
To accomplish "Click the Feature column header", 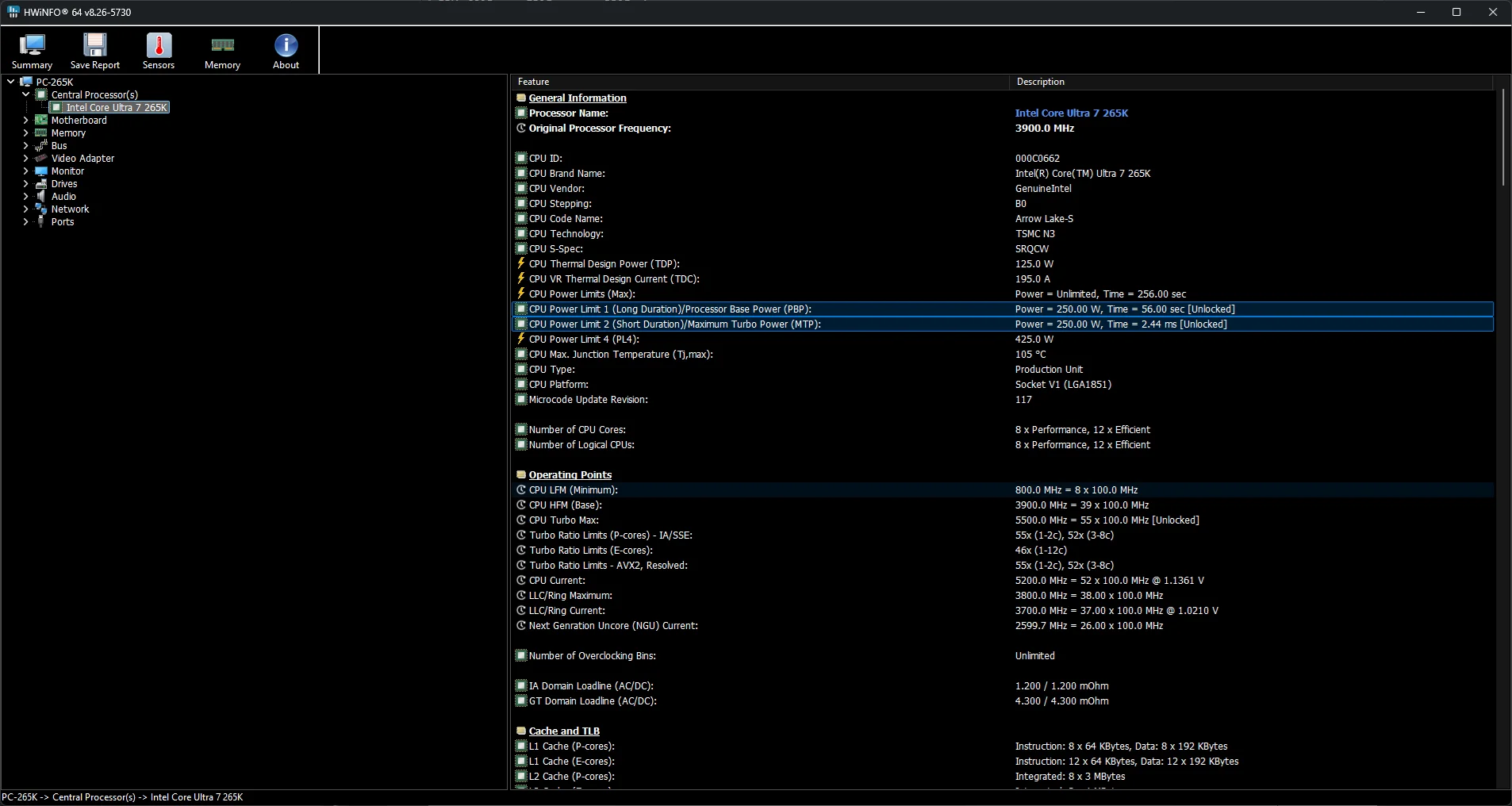I will click(760, 82).
